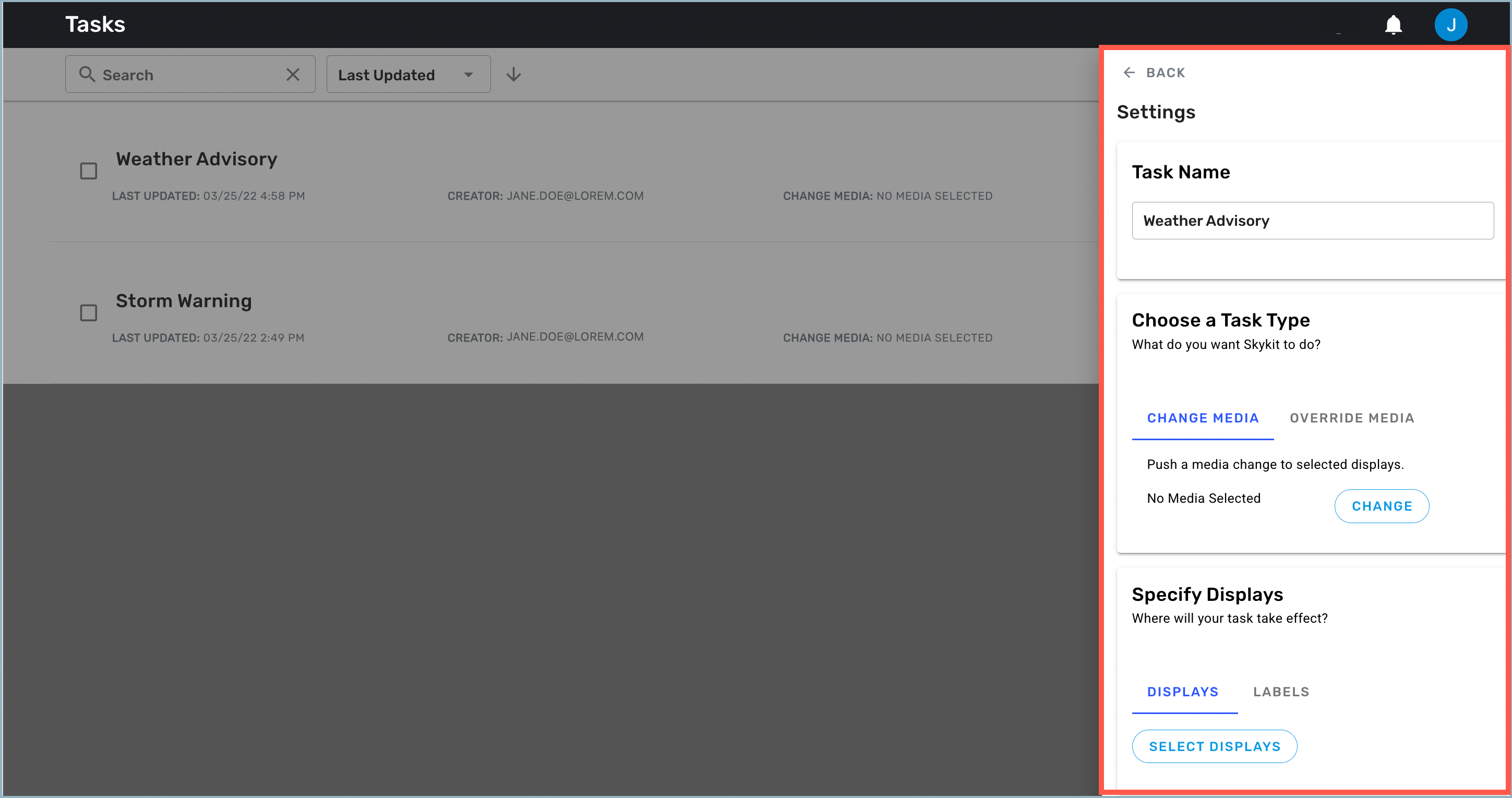
Task: Open the Last Updated sort dropdown
Action: 409,74
